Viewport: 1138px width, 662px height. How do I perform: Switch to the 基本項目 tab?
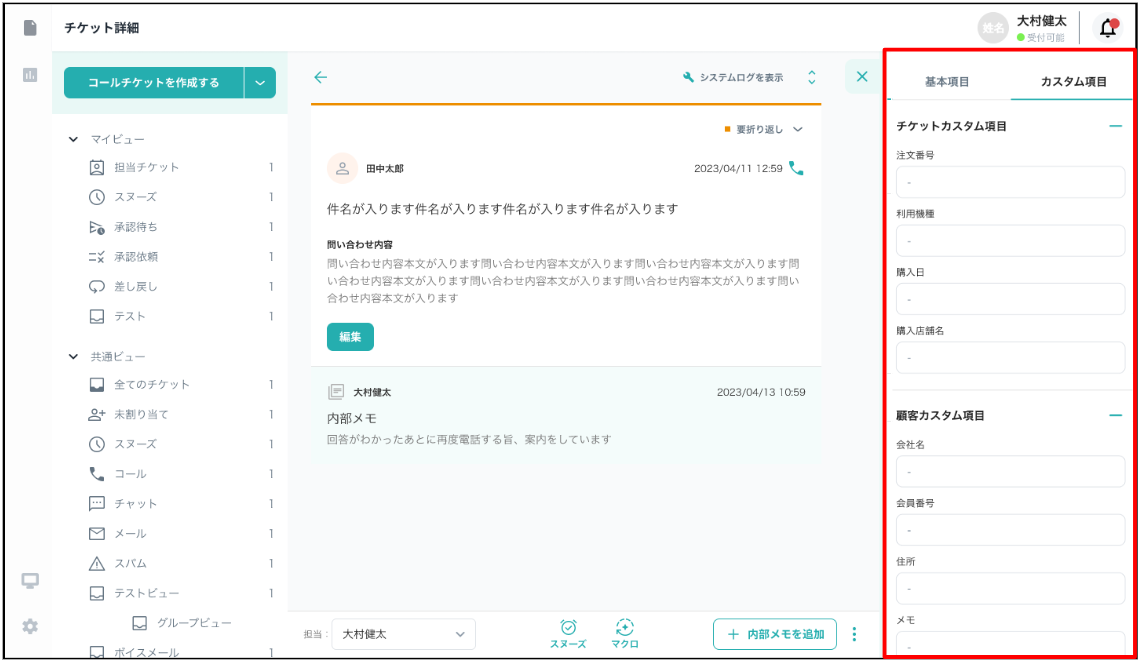[946, 82]
